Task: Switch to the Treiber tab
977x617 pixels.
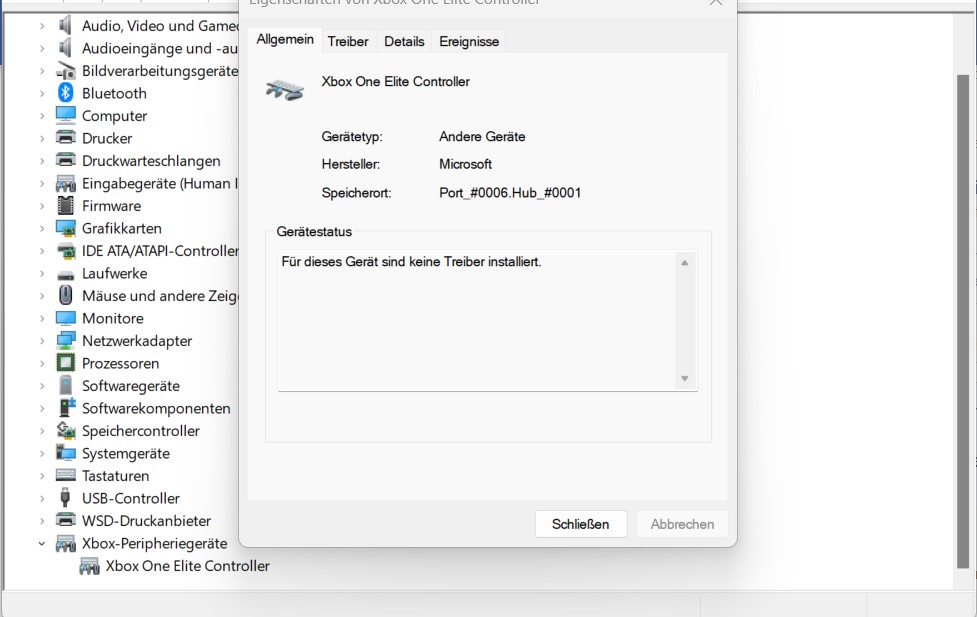Action: [x=348, y=42]
